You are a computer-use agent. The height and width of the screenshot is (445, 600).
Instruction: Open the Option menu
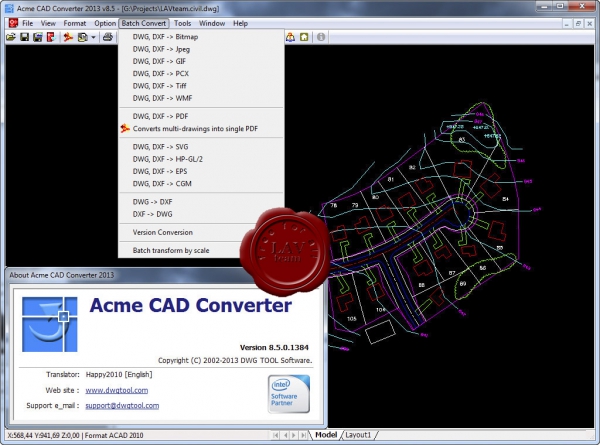105,23
